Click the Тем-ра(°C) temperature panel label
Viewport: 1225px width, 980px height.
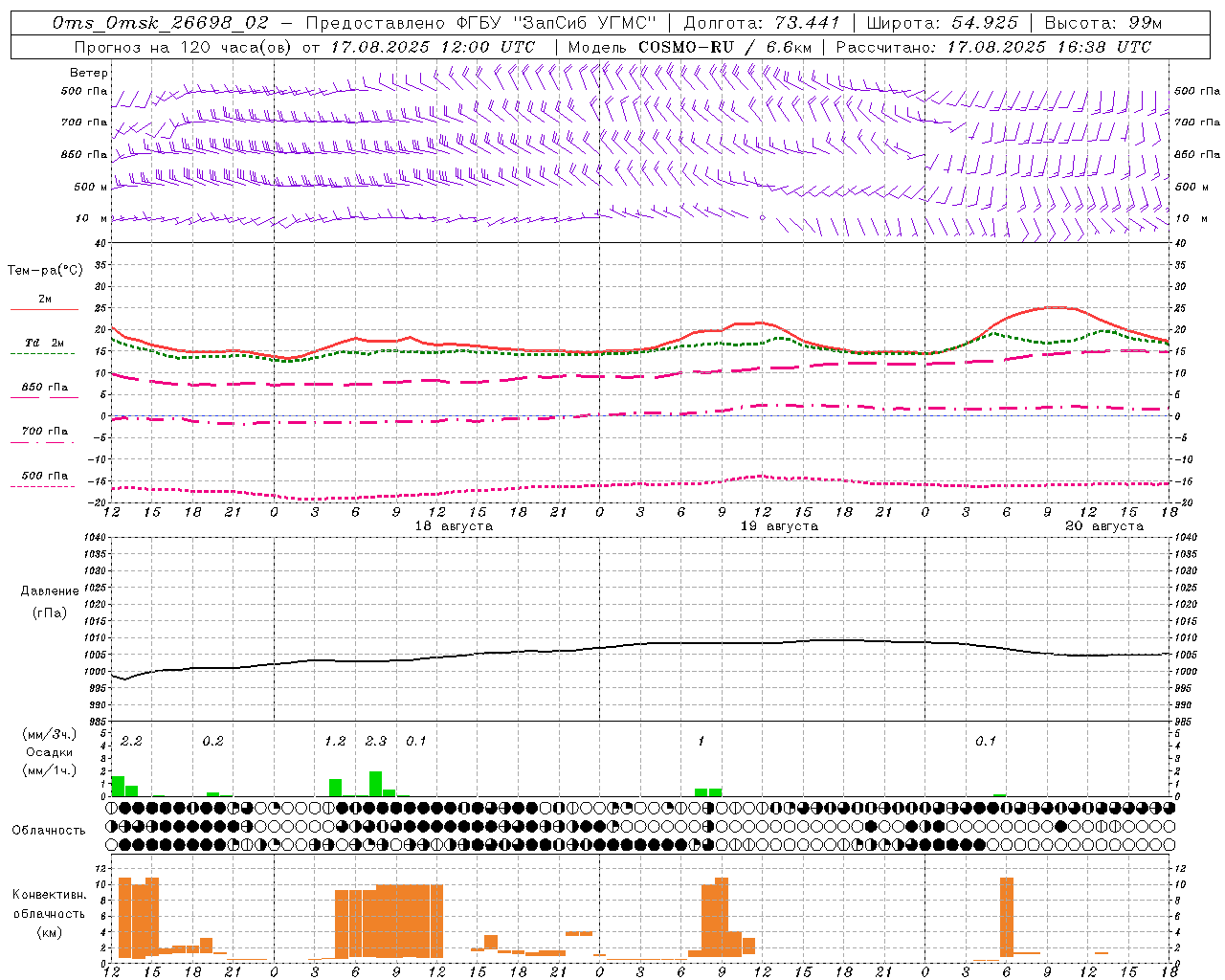point(45,270)
